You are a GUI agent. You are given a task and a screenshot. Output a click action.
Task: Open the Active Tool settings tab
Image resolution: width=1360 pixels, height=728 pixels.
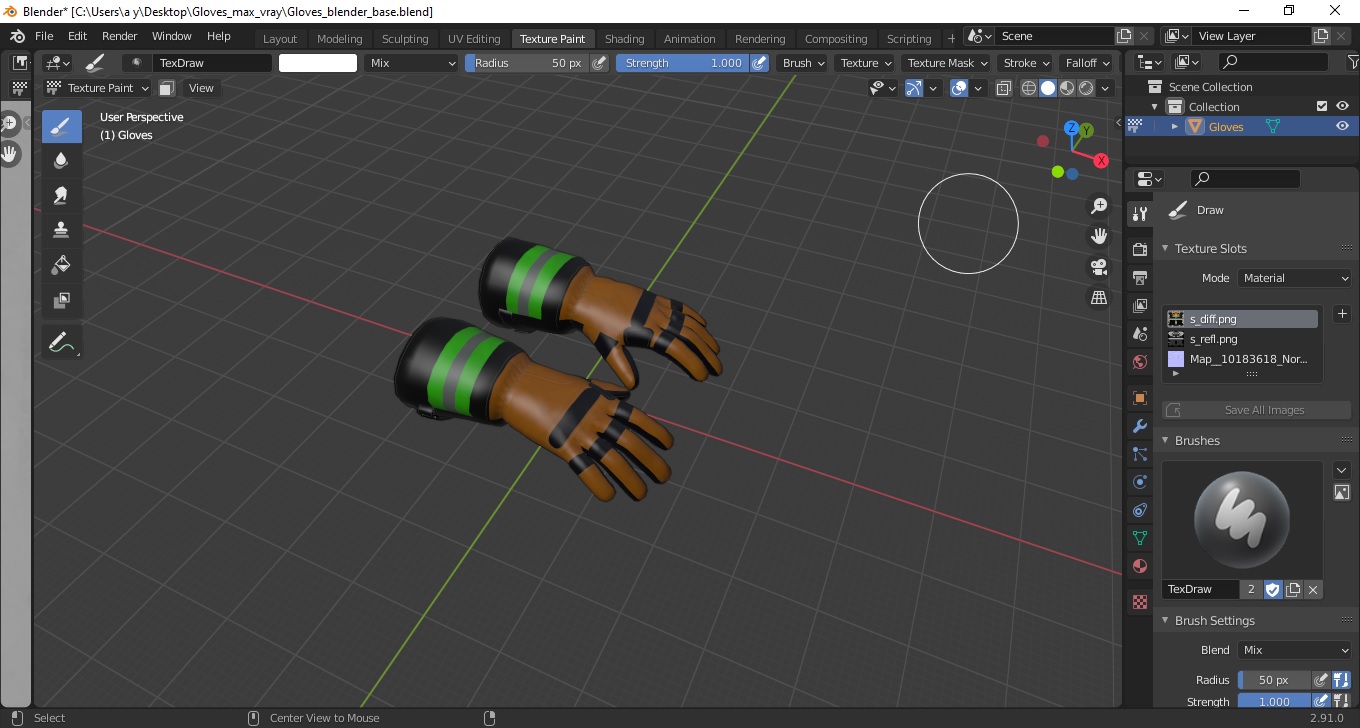pyautogui.click(x=1139, y=213)
